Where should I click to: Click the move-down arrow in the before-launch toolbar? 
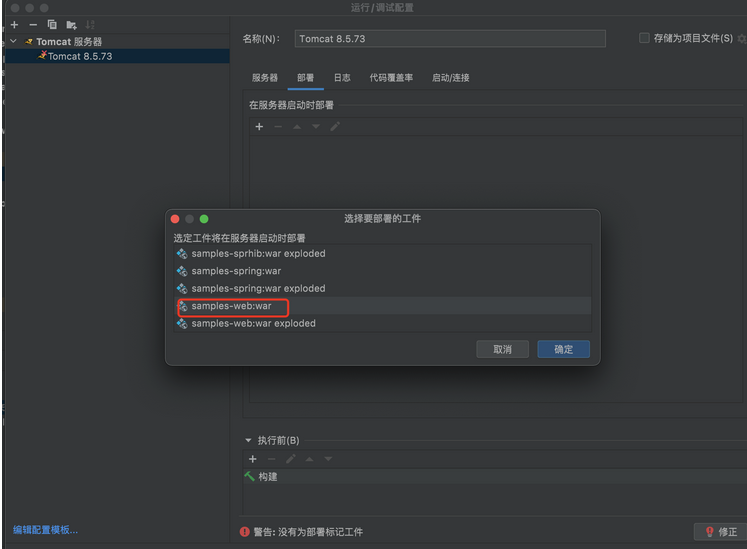click(x=328, y=459)
